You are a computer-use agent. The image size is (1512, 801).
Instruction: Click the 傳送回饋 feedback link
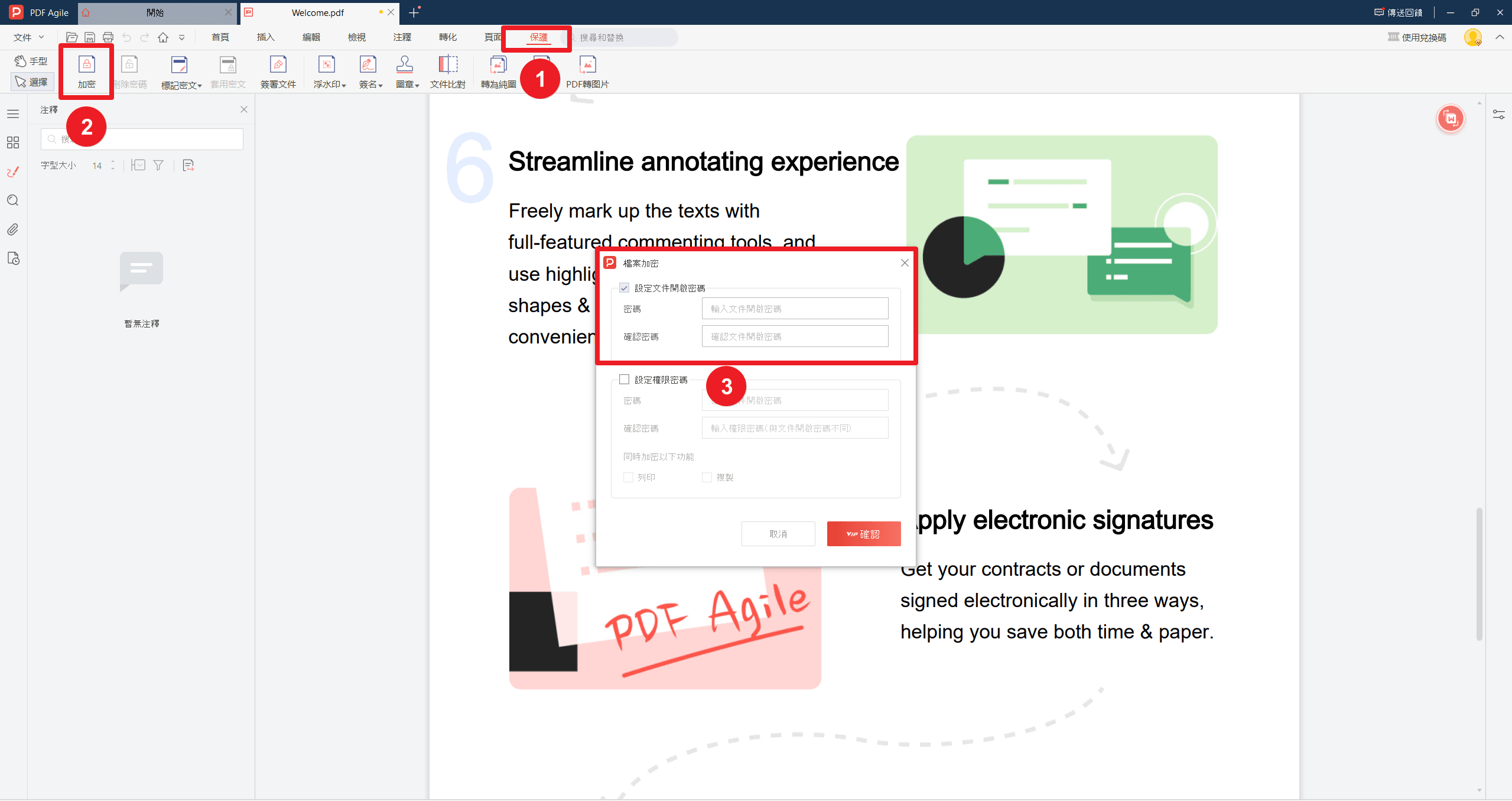(x=1398, y=12)
